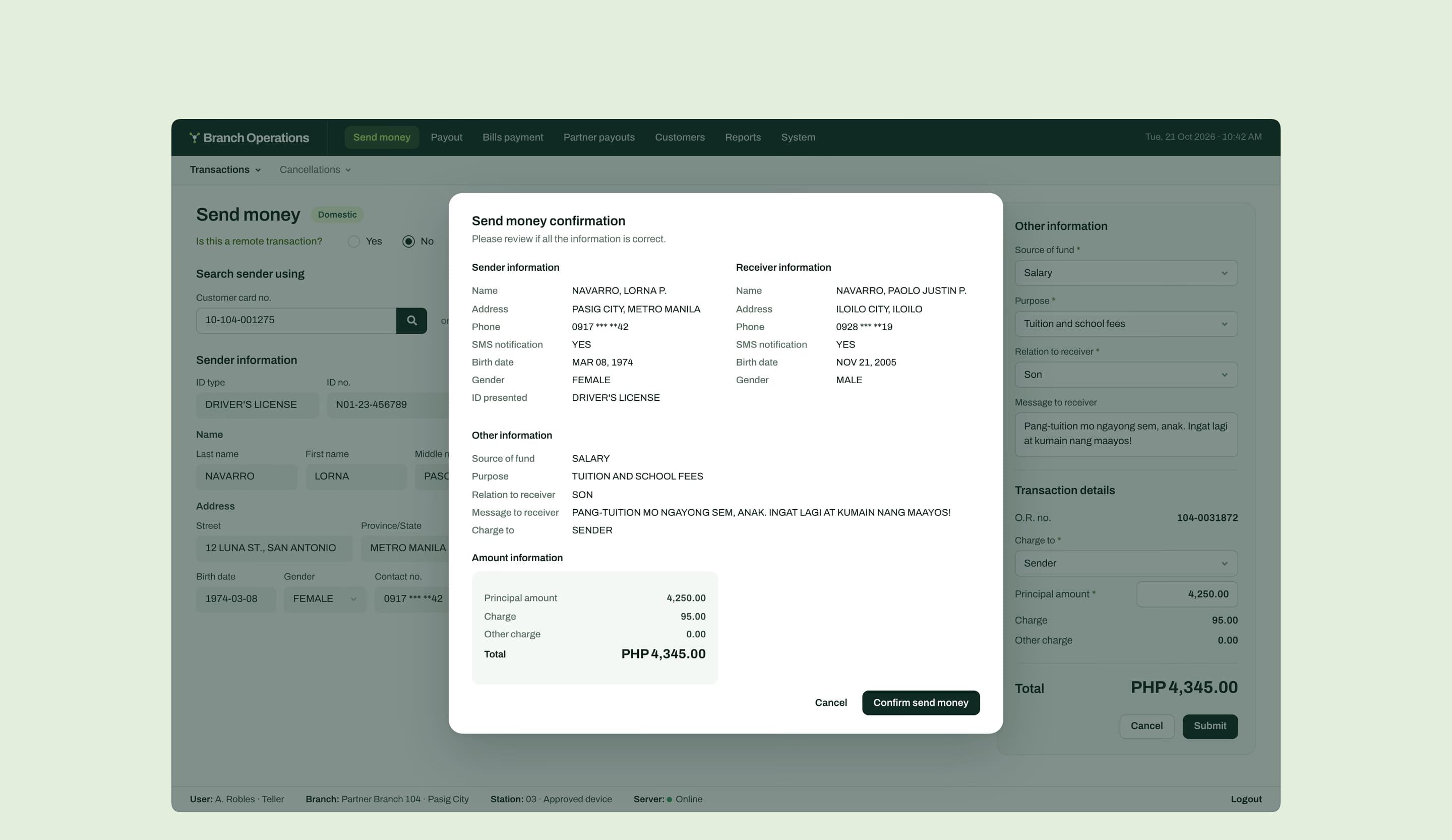Click the Principal amount input field

point(1187,594)
